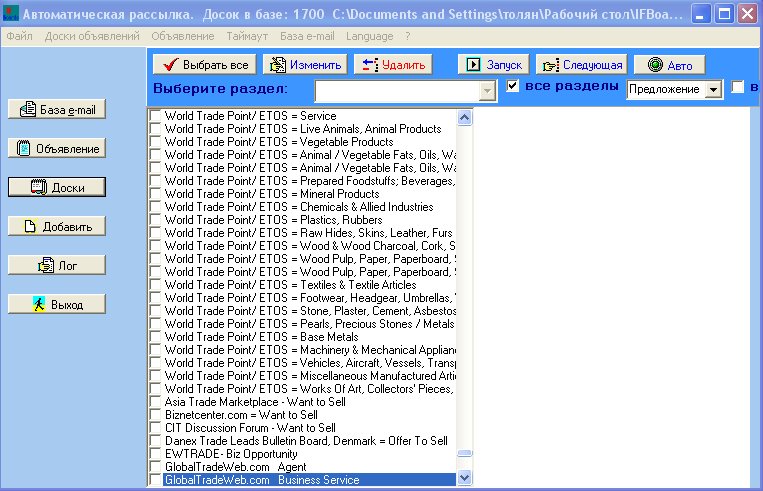Viewport: 763px width, 491px height.
Task: Select Danex Trade Leads Bulletin Board row
Action: coord(309,441)
